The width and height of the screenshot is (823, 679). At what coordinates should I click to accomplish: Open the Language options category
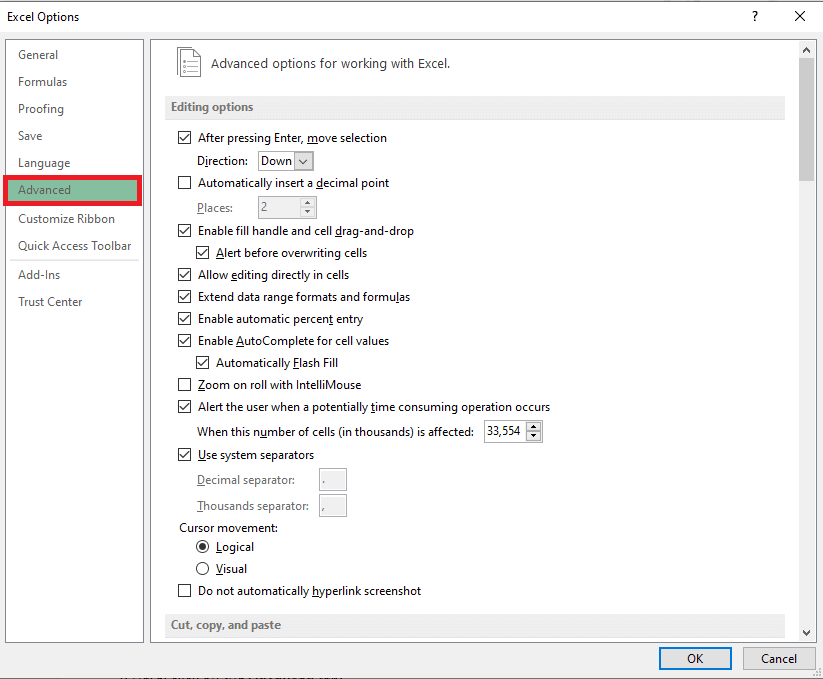point(44,163)
